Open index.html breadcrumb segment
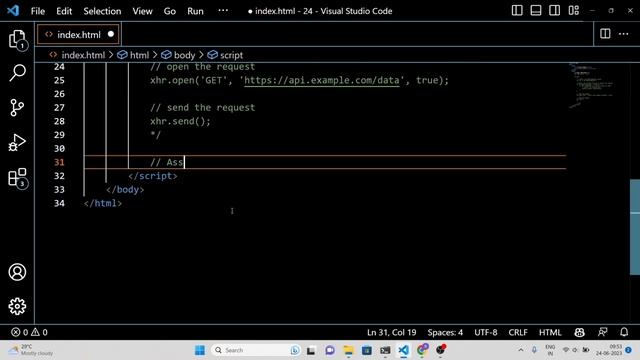 click(x=83, y=55)
